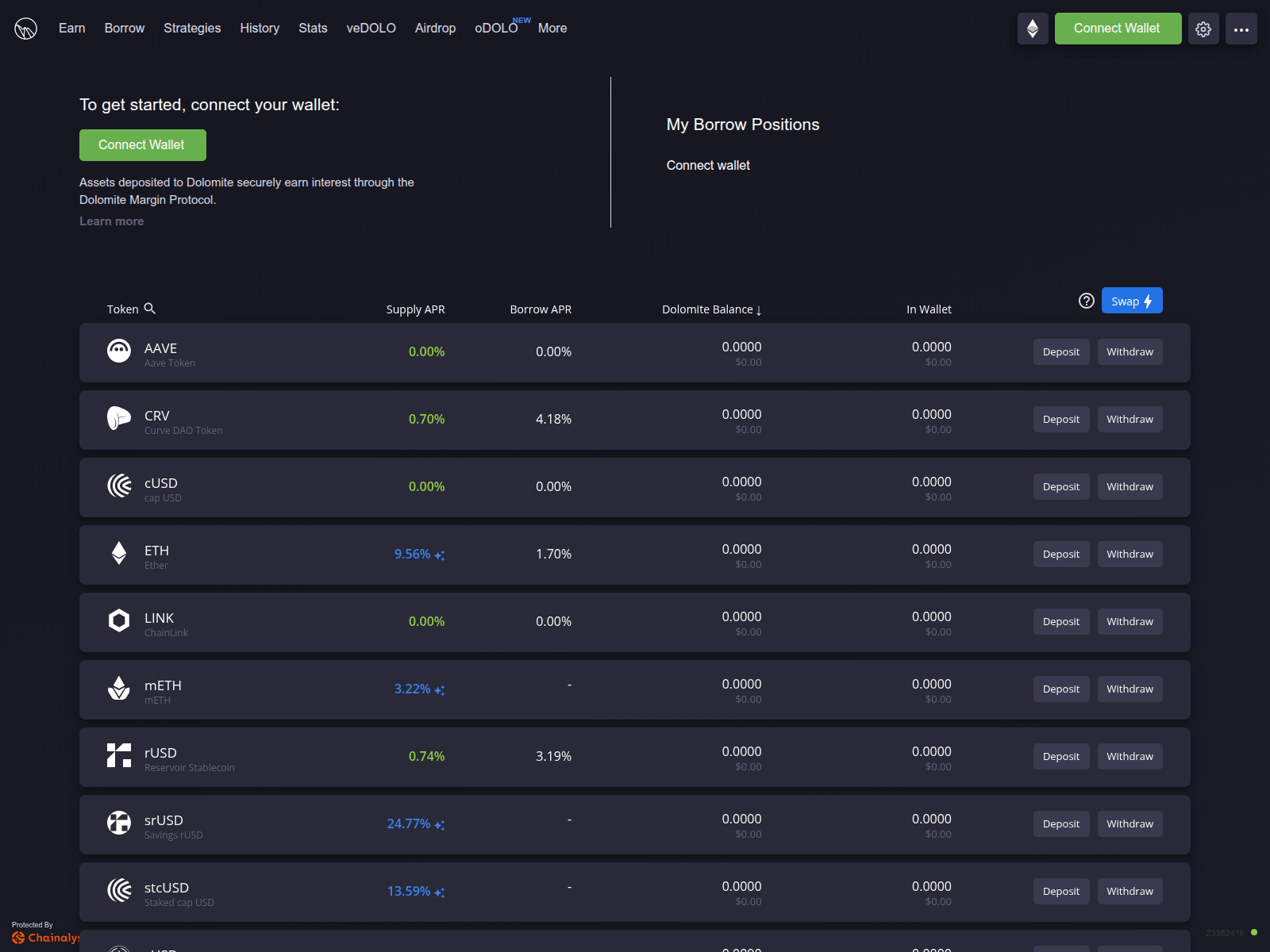Click the ETH token icon

pos(119,553)
